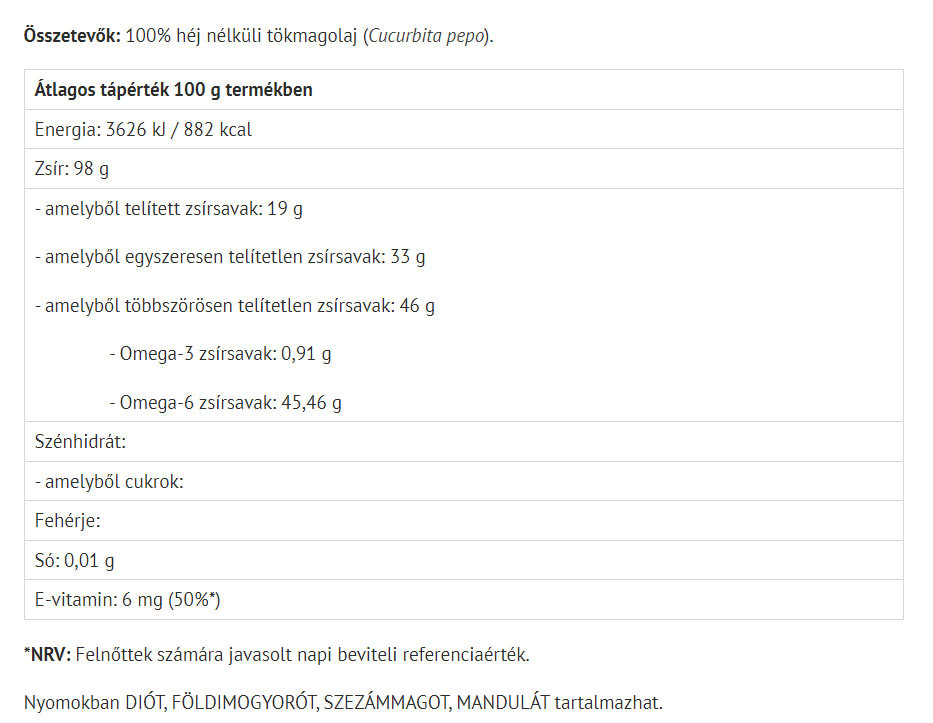Click the Omega-3 zsírsavak 0,91 g entry
The width and height of the screenshot is (933, 723).
click(x=220, y=353)
